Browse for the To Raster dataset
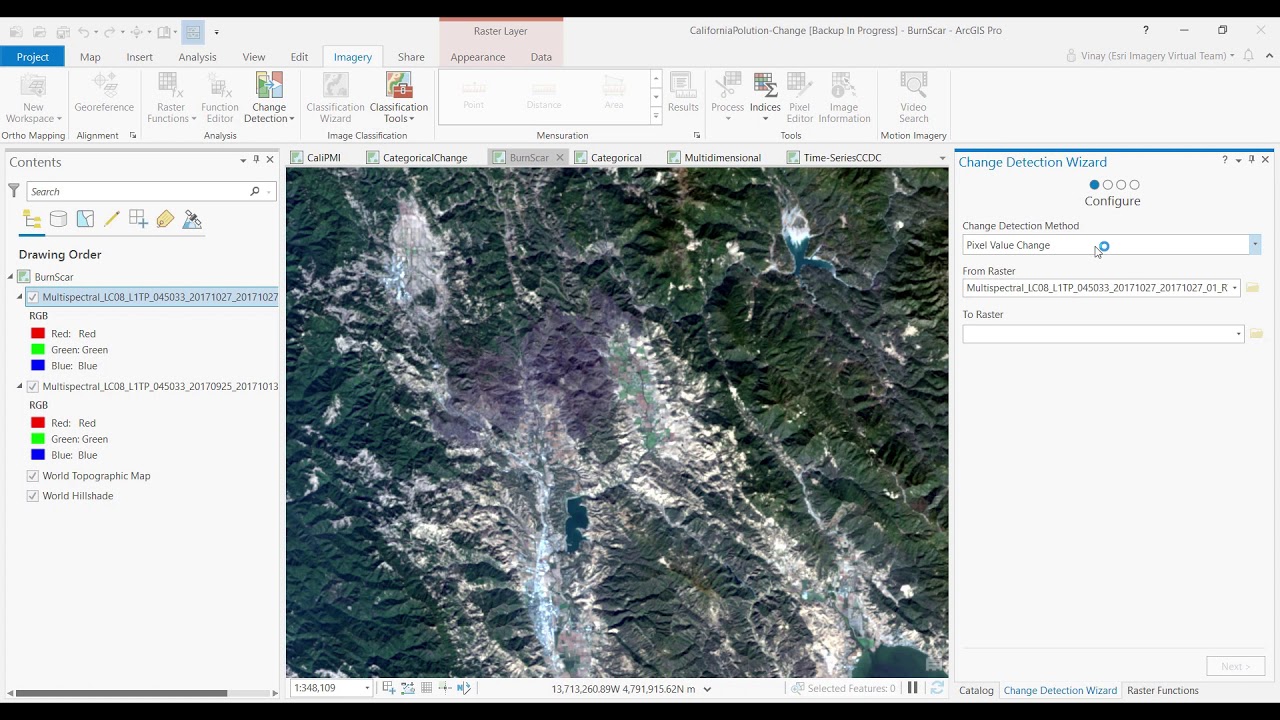 [x=1256, y=334]
